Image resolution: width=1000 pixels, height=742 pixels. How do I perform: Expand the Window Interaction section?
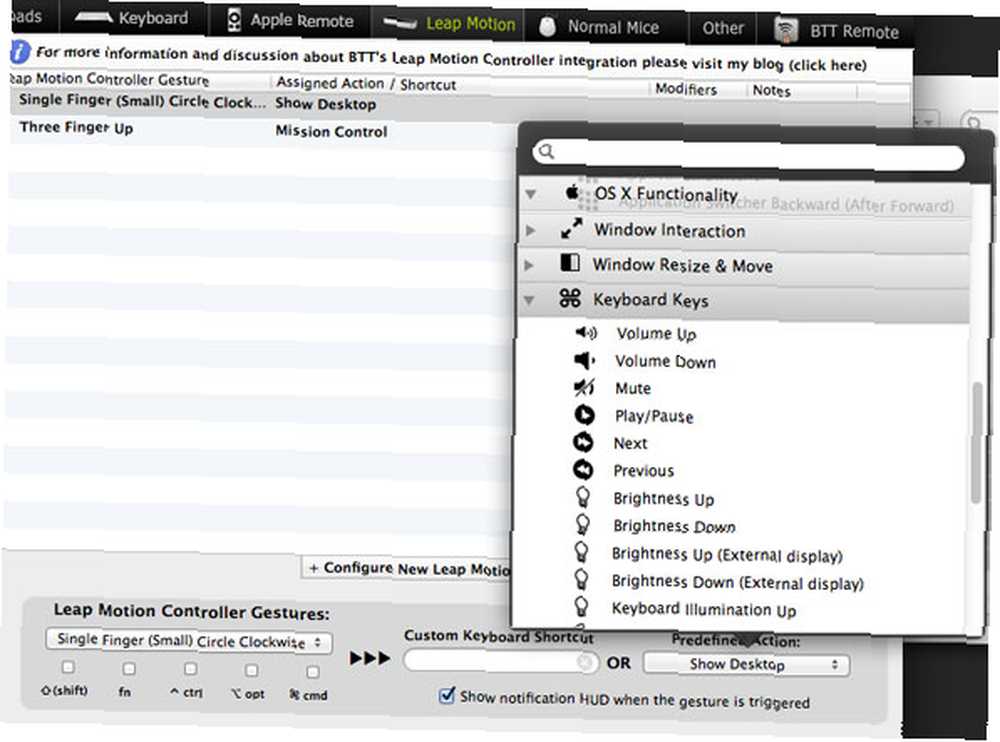pos(531,230)
